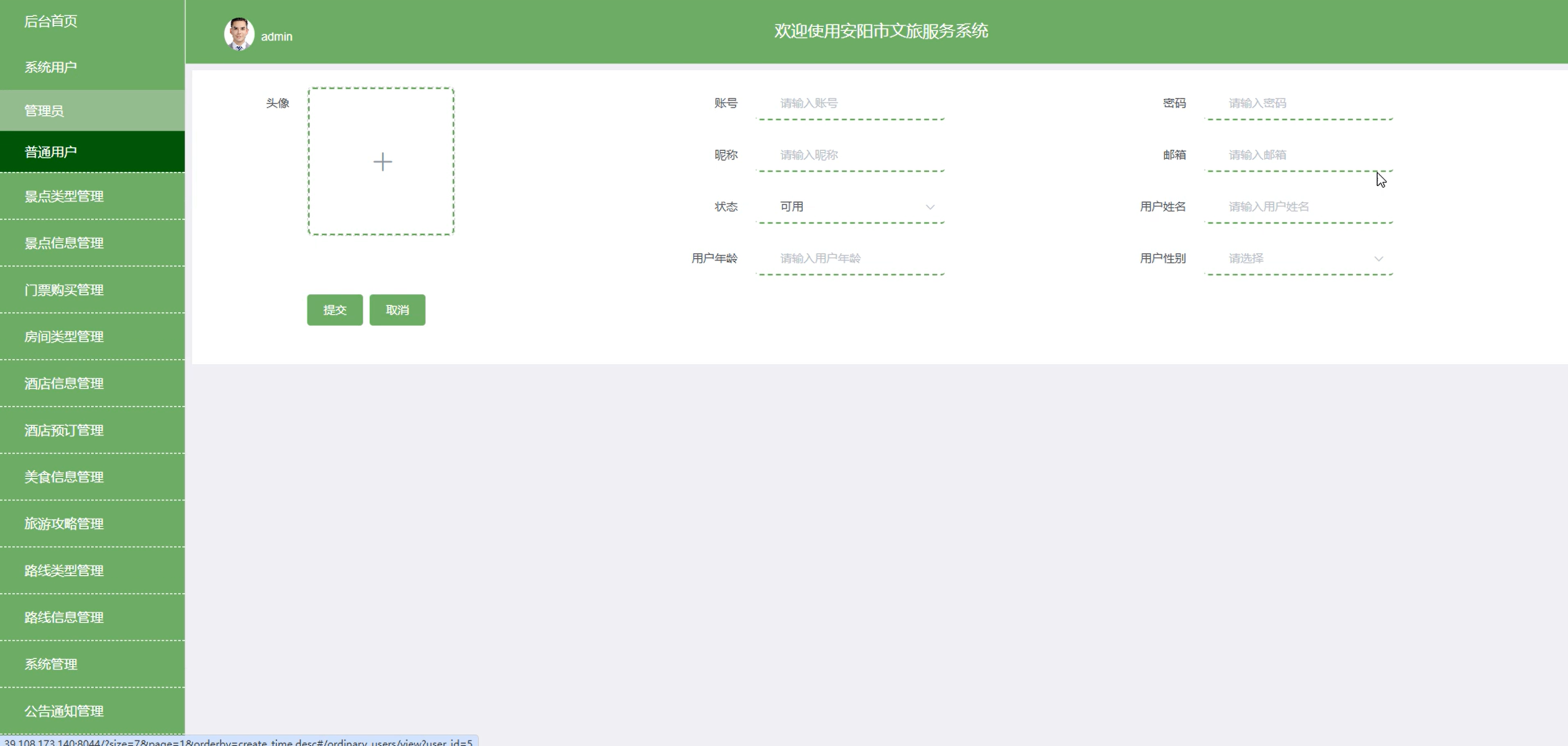Focus the 账号 input field
The height and width of the screenshot is (746, 1568).
point(850,103)
